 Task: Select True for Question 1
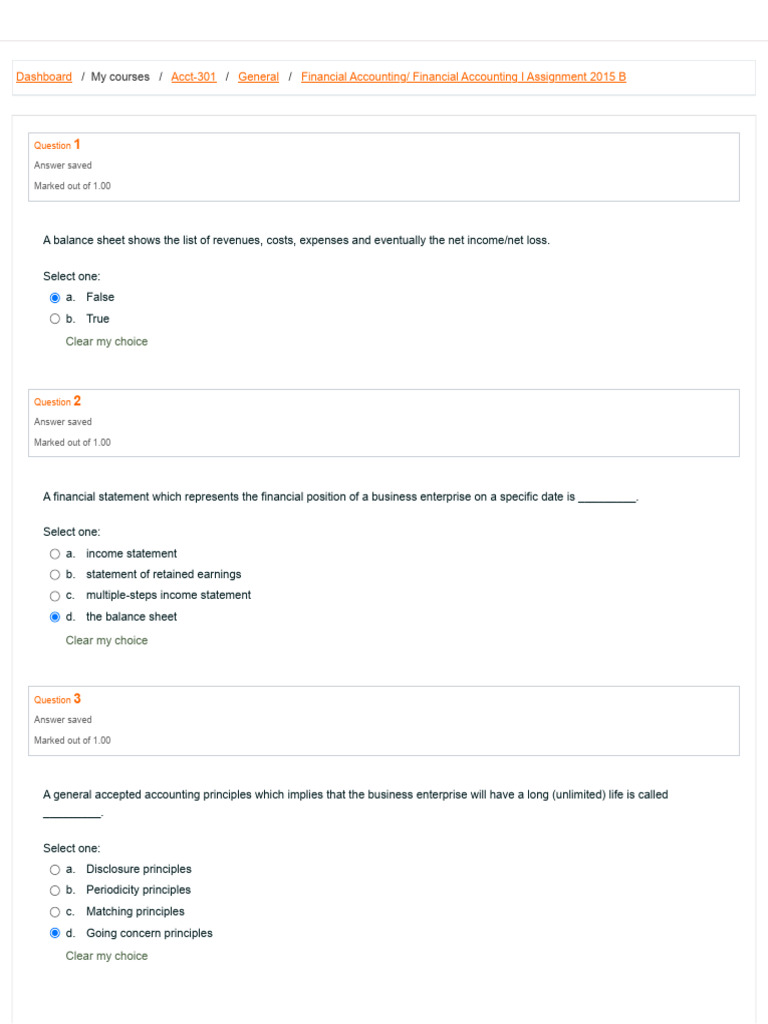55,320
